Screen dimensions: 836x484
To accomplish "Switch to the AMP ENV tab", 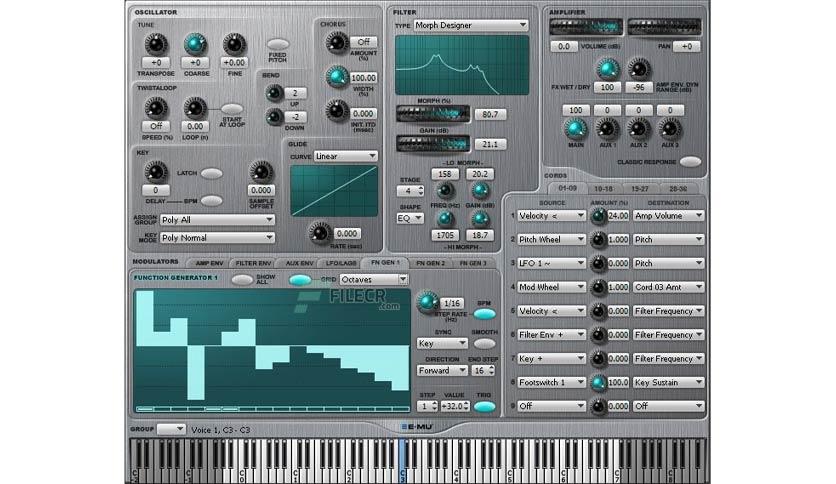I will [209, 263].
